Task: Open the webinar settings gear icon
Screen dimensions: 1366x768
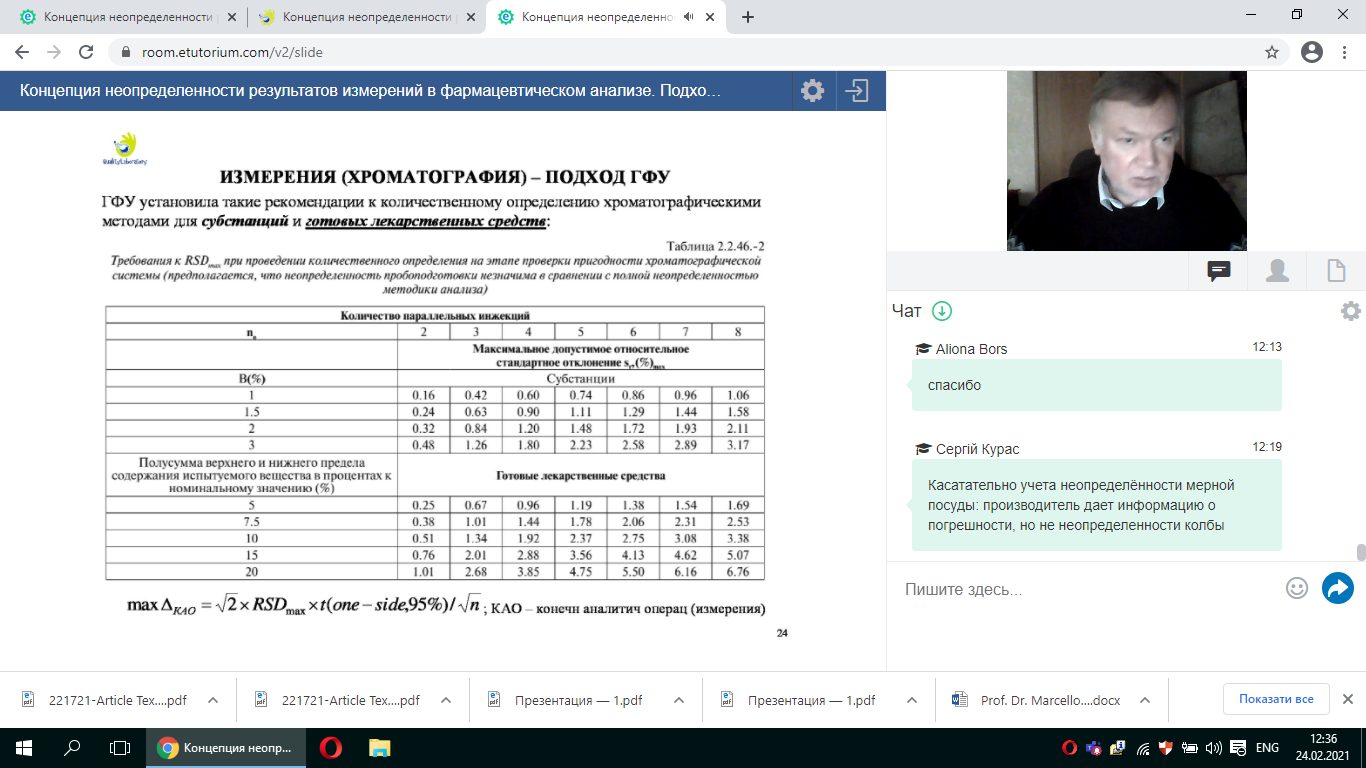Action: 812,91
